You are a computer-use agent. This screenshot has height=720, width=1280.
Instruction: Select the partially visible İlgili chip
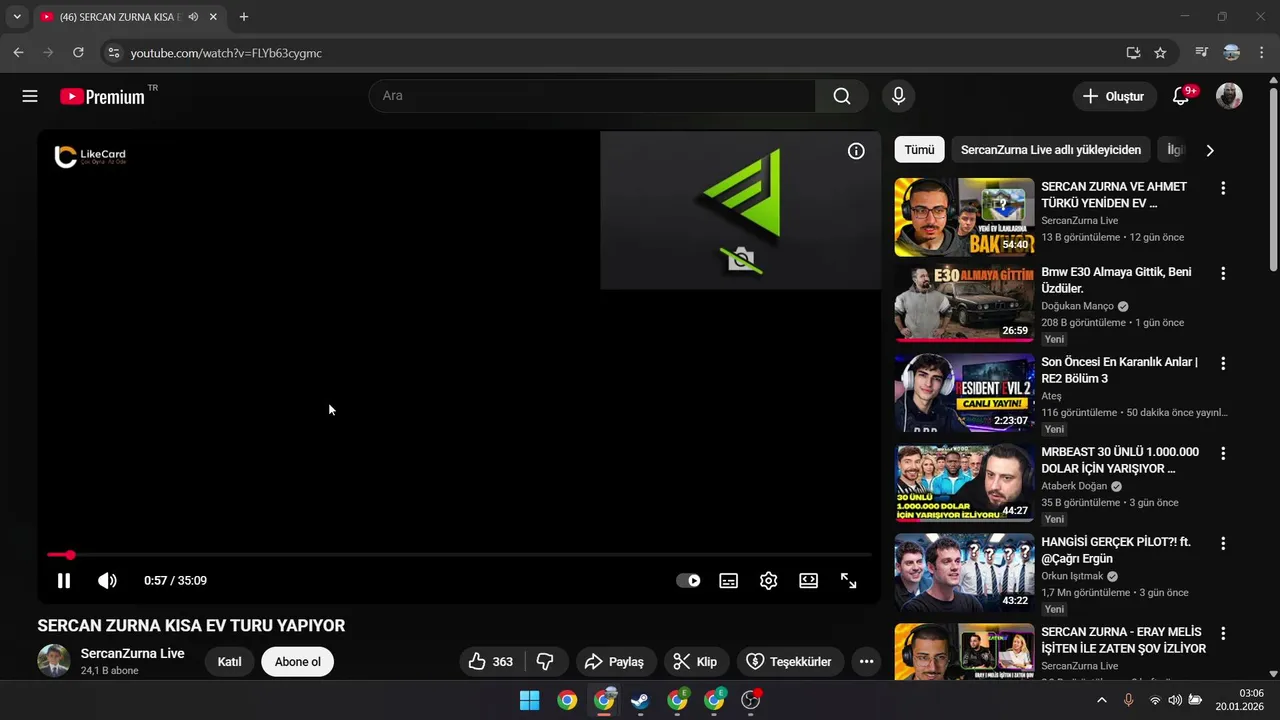pyautogui.click(x=1175, y=150)
